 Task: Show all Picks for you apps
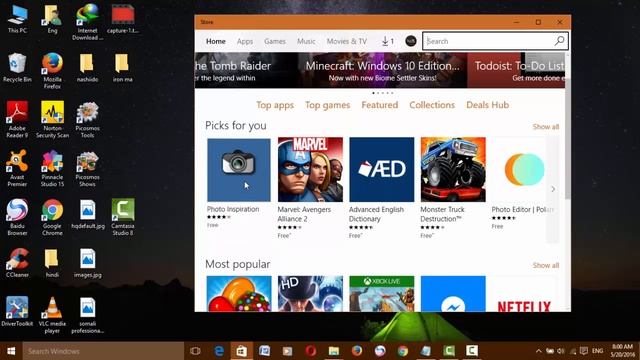coord(546,127)
